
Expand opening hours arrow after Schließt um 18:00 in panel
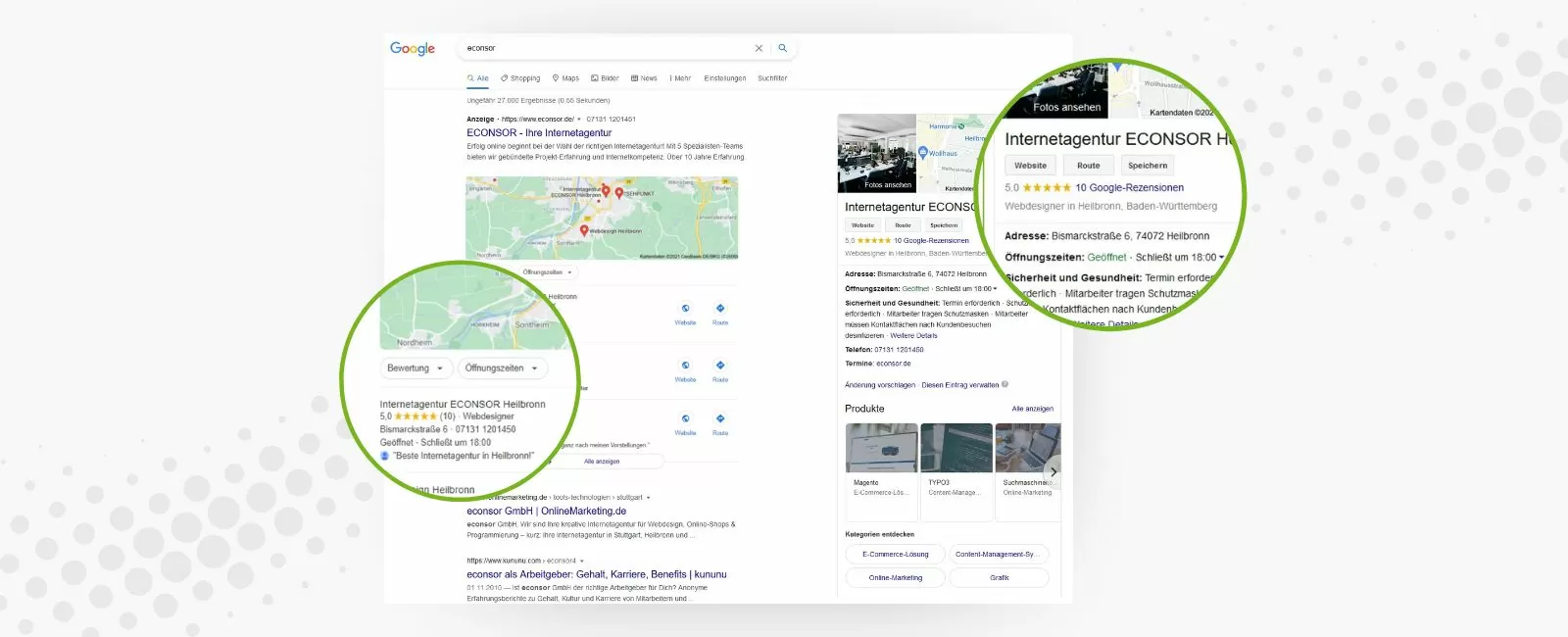[x=995, y=289]
